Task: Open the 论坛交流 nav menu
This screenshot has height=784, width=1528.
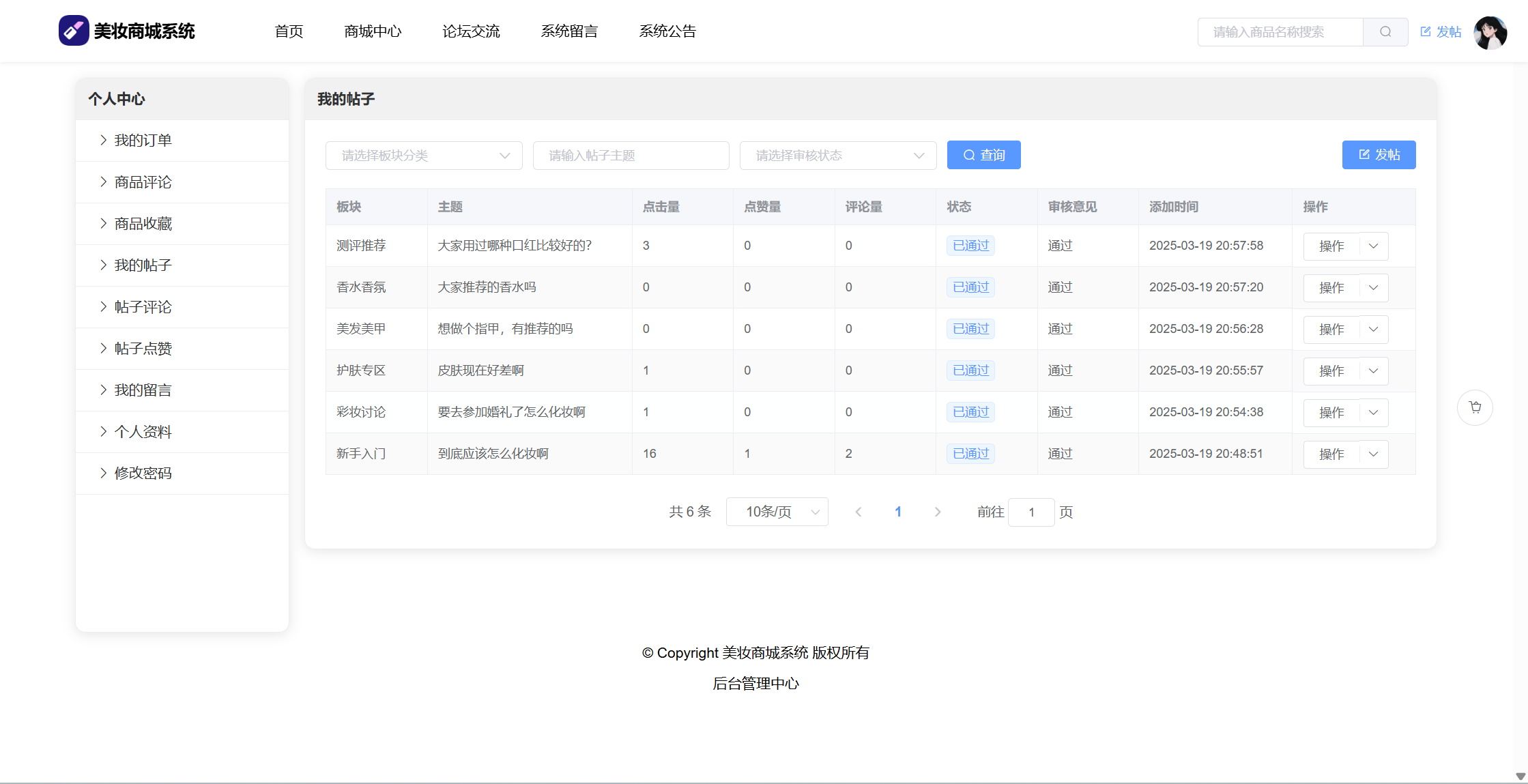Action: click(x=471, y=31)
